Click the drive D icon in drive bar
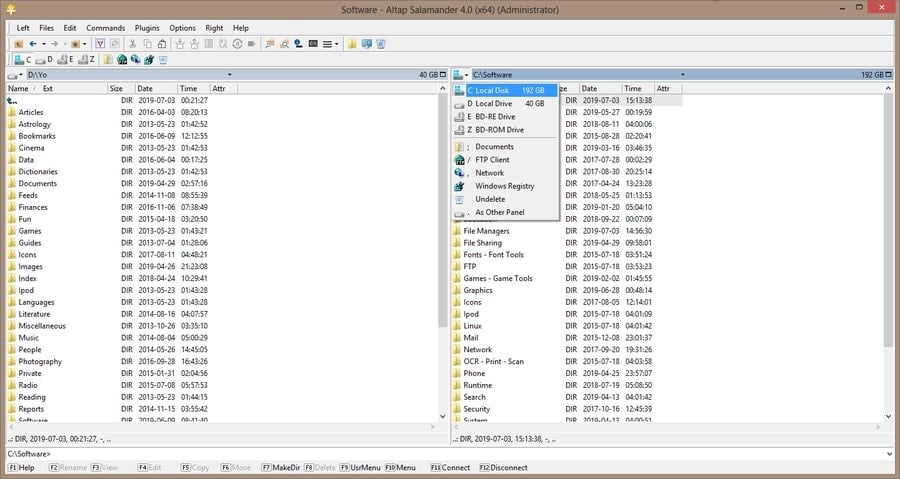The height and width of the screenshot is (479, 900). tap(44, 60)
